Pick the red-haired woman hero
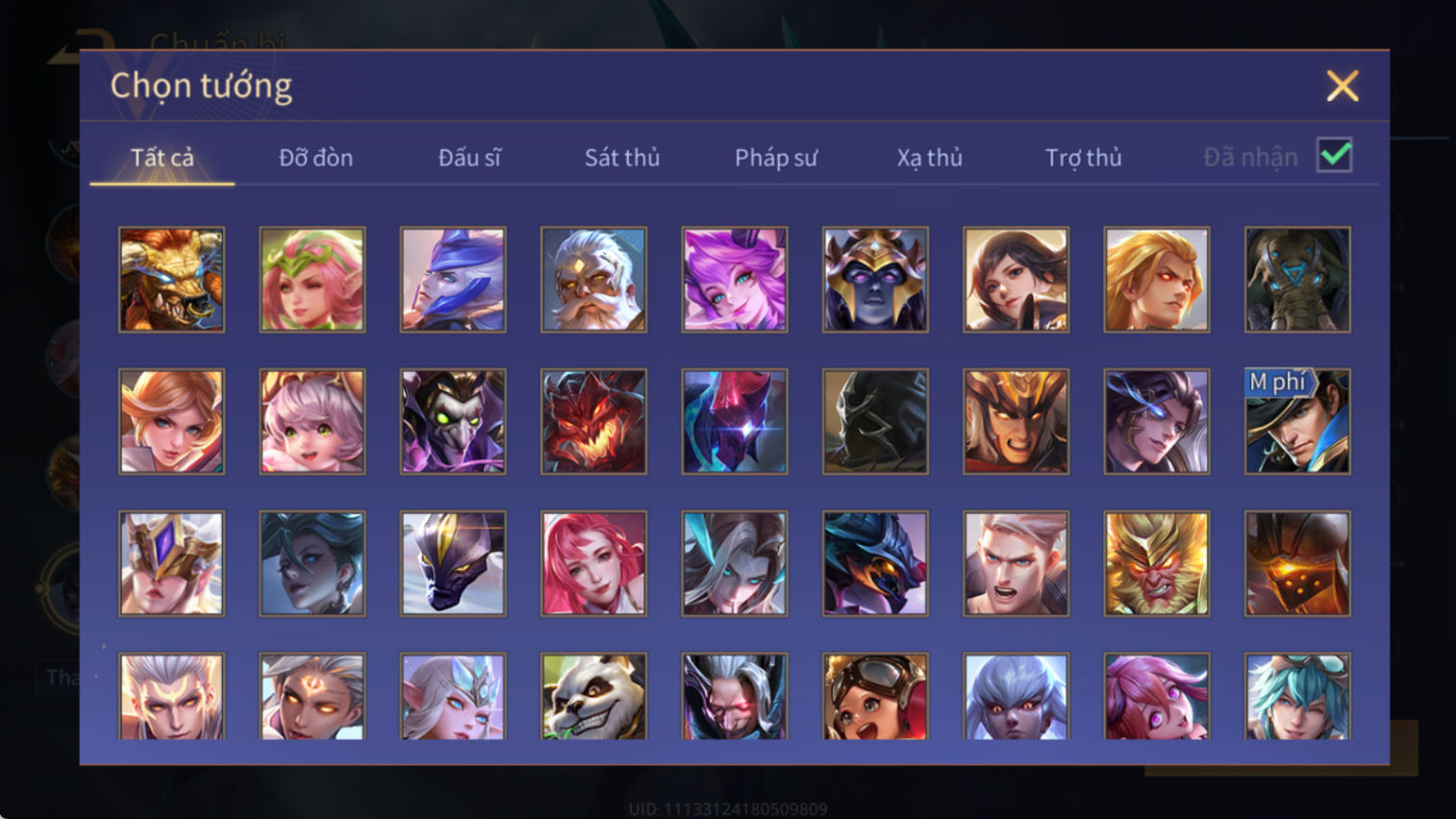 click(593, 563)
